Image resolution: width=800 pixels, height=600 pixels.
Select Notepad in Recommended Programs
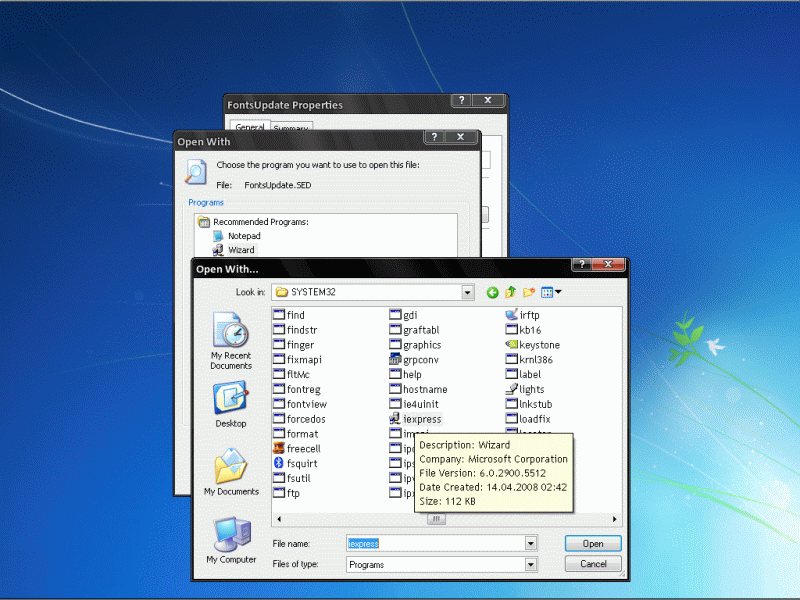243,236
